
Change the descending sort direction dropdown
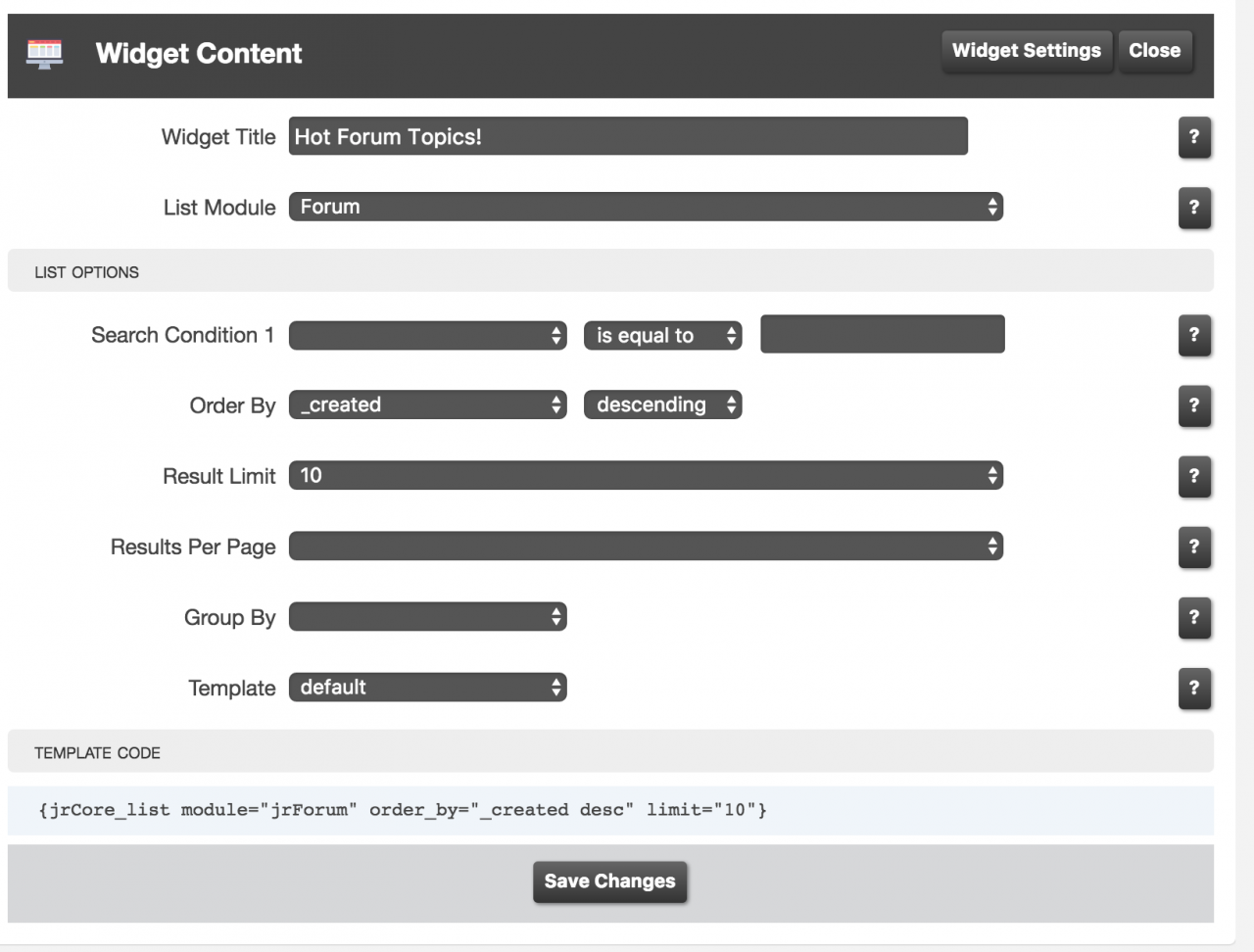pos(662,405)
